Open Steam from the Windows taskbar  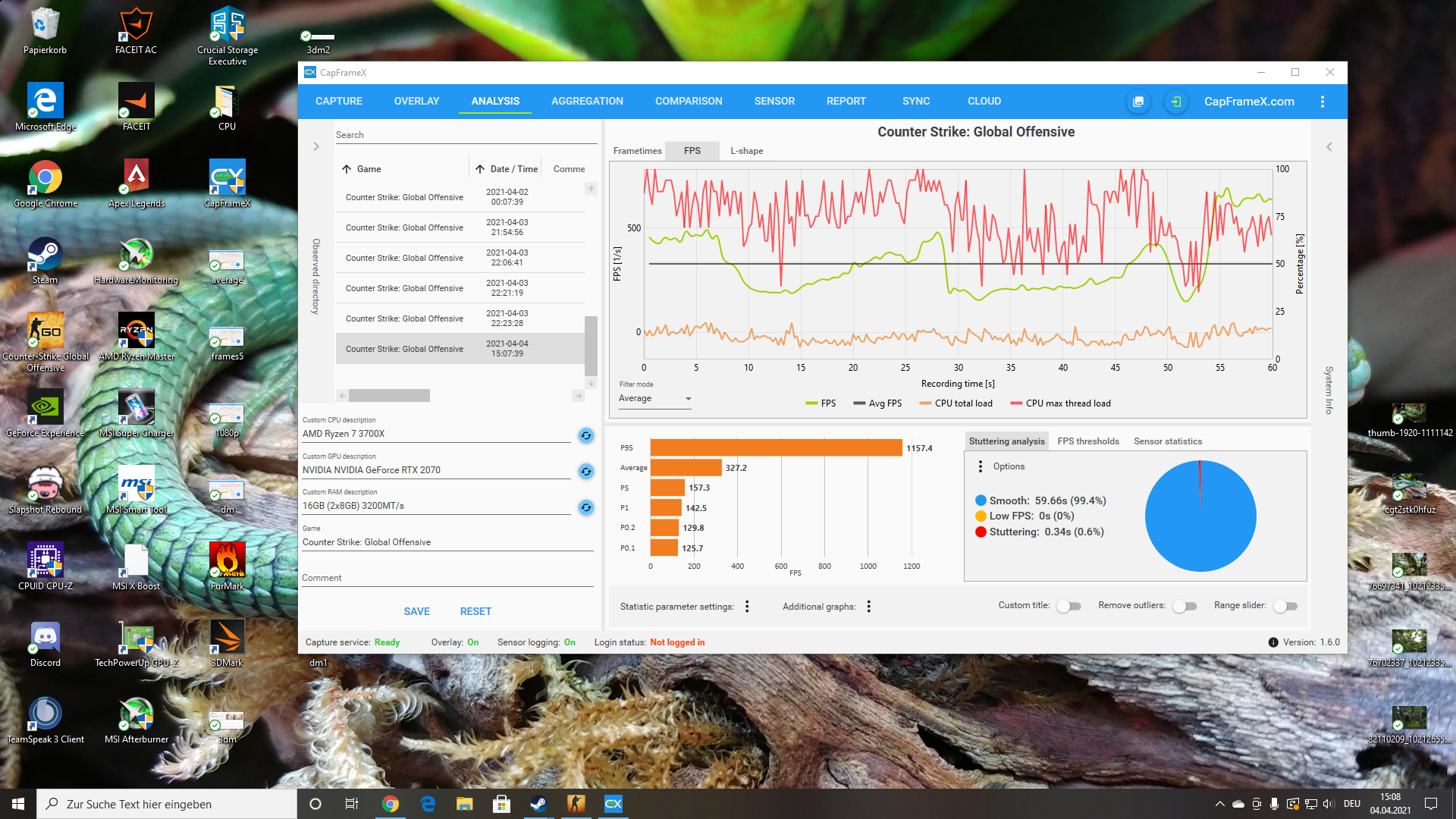tap(538, 804)
